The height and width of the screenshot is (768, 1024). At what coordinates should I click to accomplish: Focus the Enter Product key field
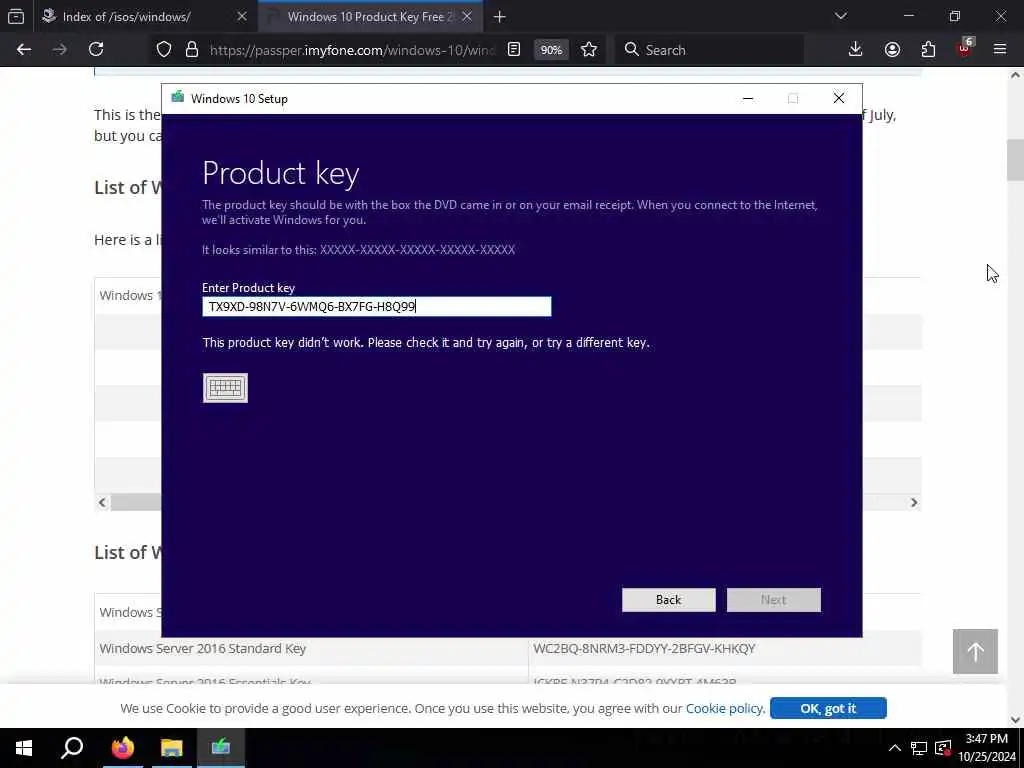pyautogui.click(x=376, y=306)
